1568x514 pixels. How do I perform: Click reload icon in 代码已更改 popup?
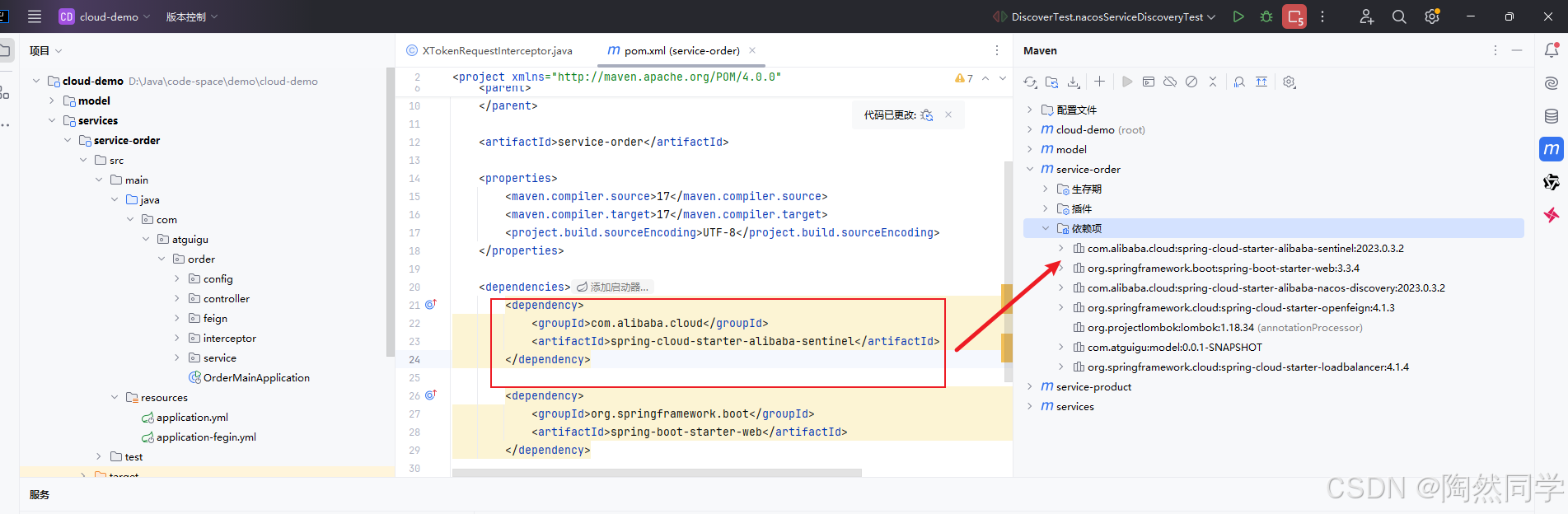tap(927, 115)
